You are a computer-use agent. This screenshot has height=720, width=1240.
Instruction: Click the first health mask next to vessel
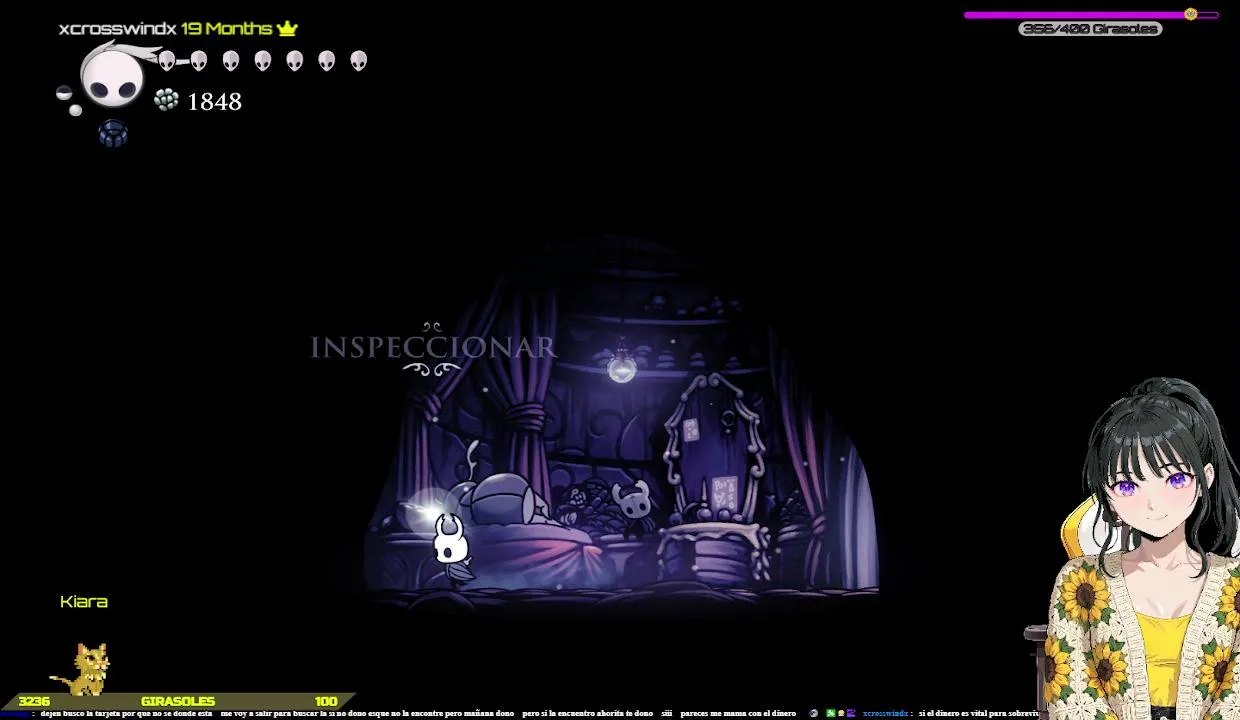point(167,61)
